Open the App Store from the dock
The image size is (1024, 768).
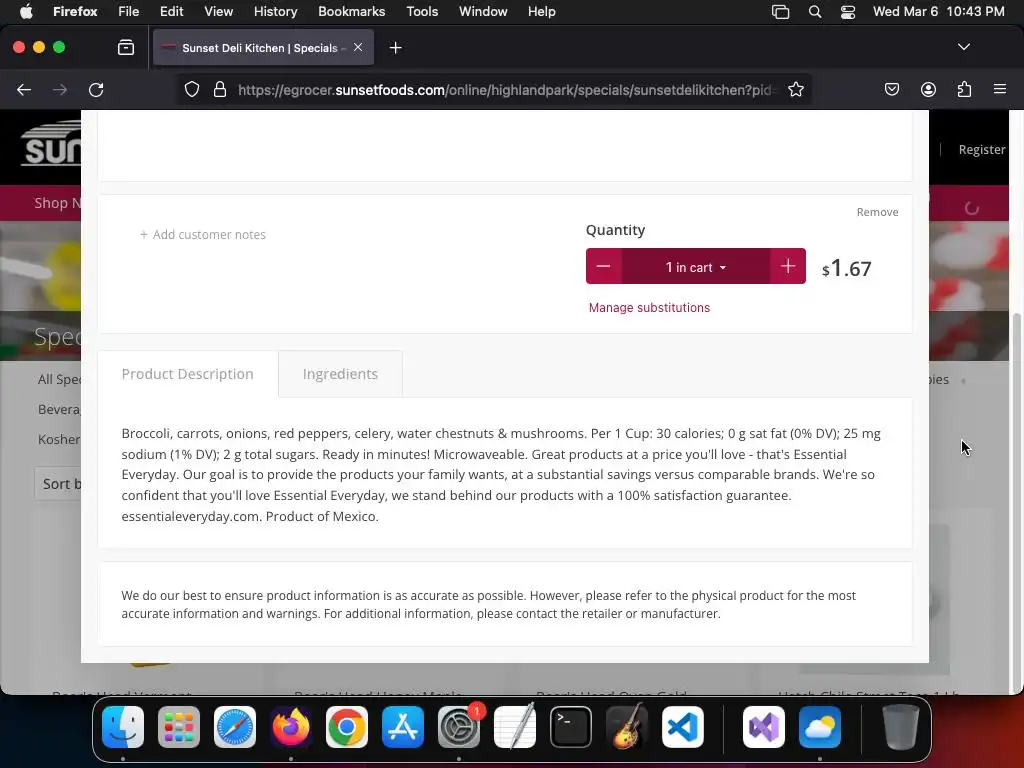[403, 727]
